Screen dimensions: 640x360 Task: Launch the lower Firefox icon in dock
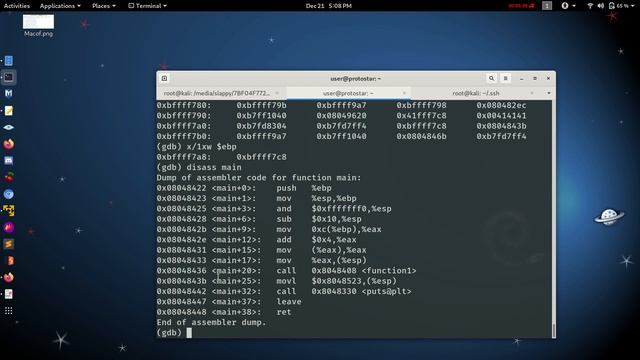click(9, 278)
